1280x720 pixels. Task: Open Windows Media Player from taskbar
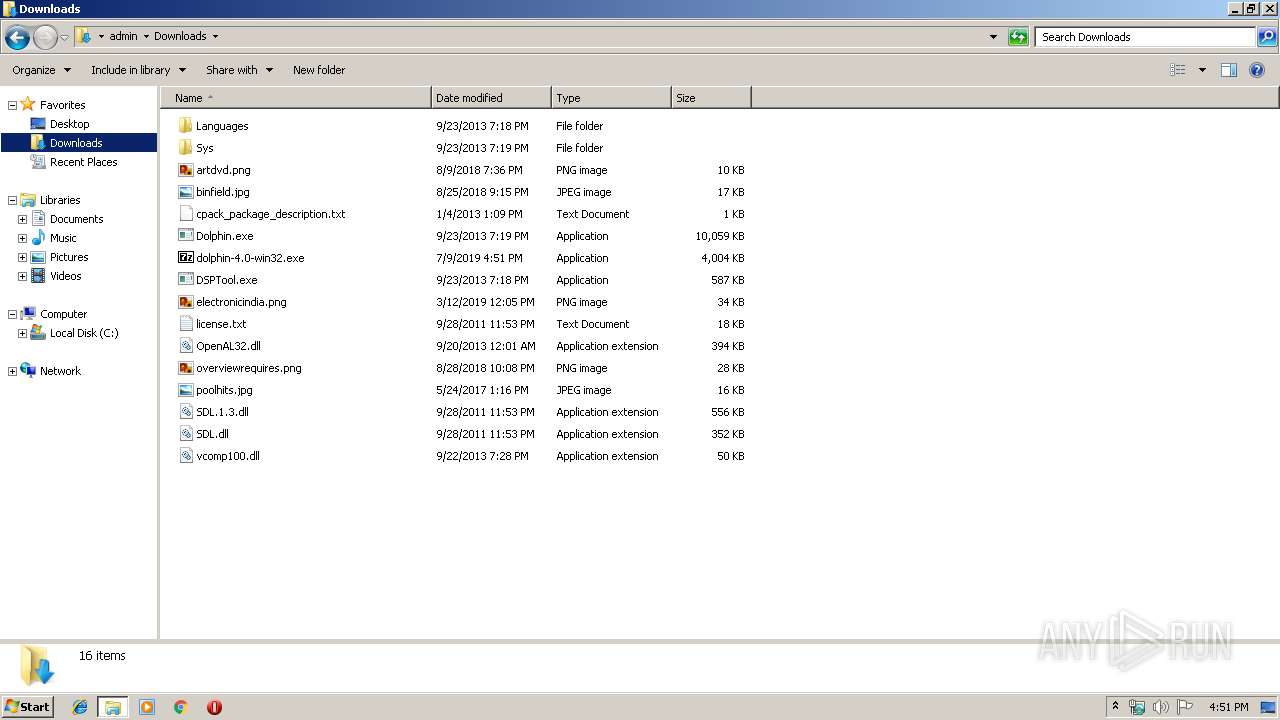pos(147,707)
